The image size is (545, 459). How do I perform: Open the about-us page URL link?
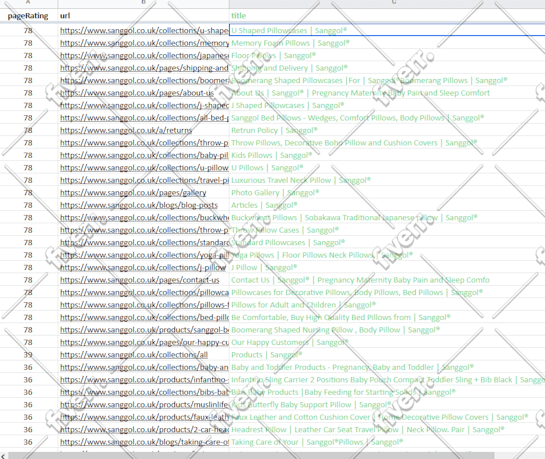point(137,93)
